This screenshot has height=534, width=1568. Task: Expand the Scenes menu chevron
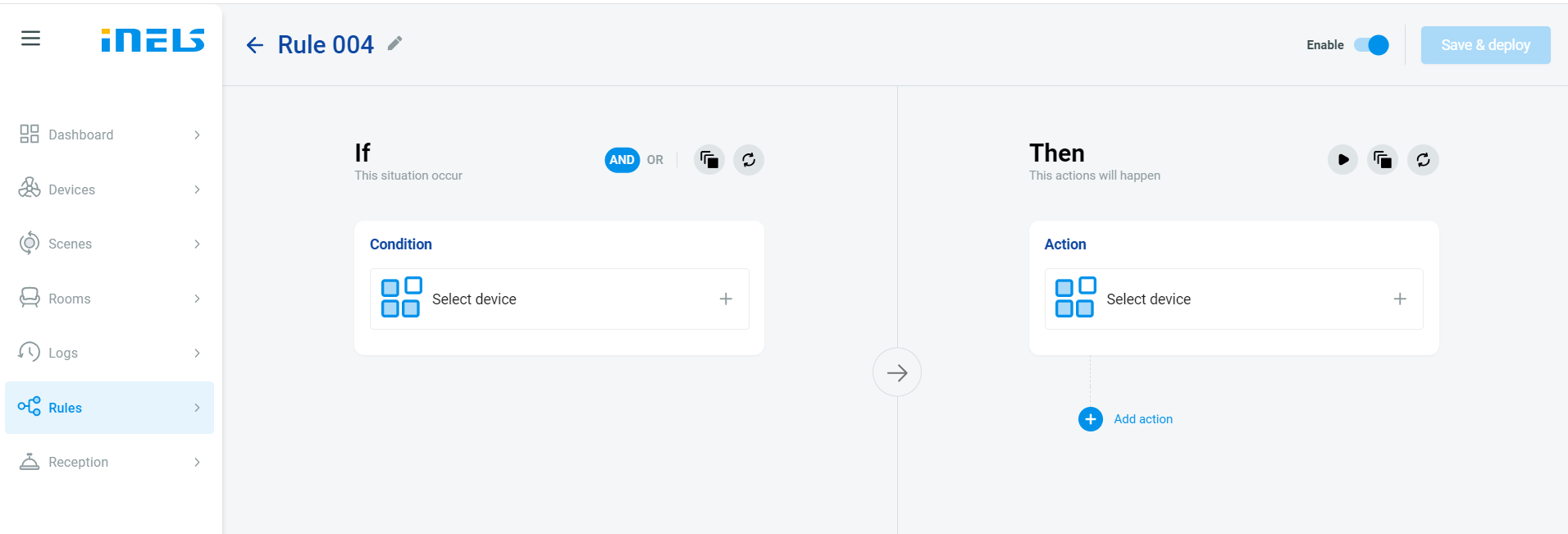[x=197, y=244]
